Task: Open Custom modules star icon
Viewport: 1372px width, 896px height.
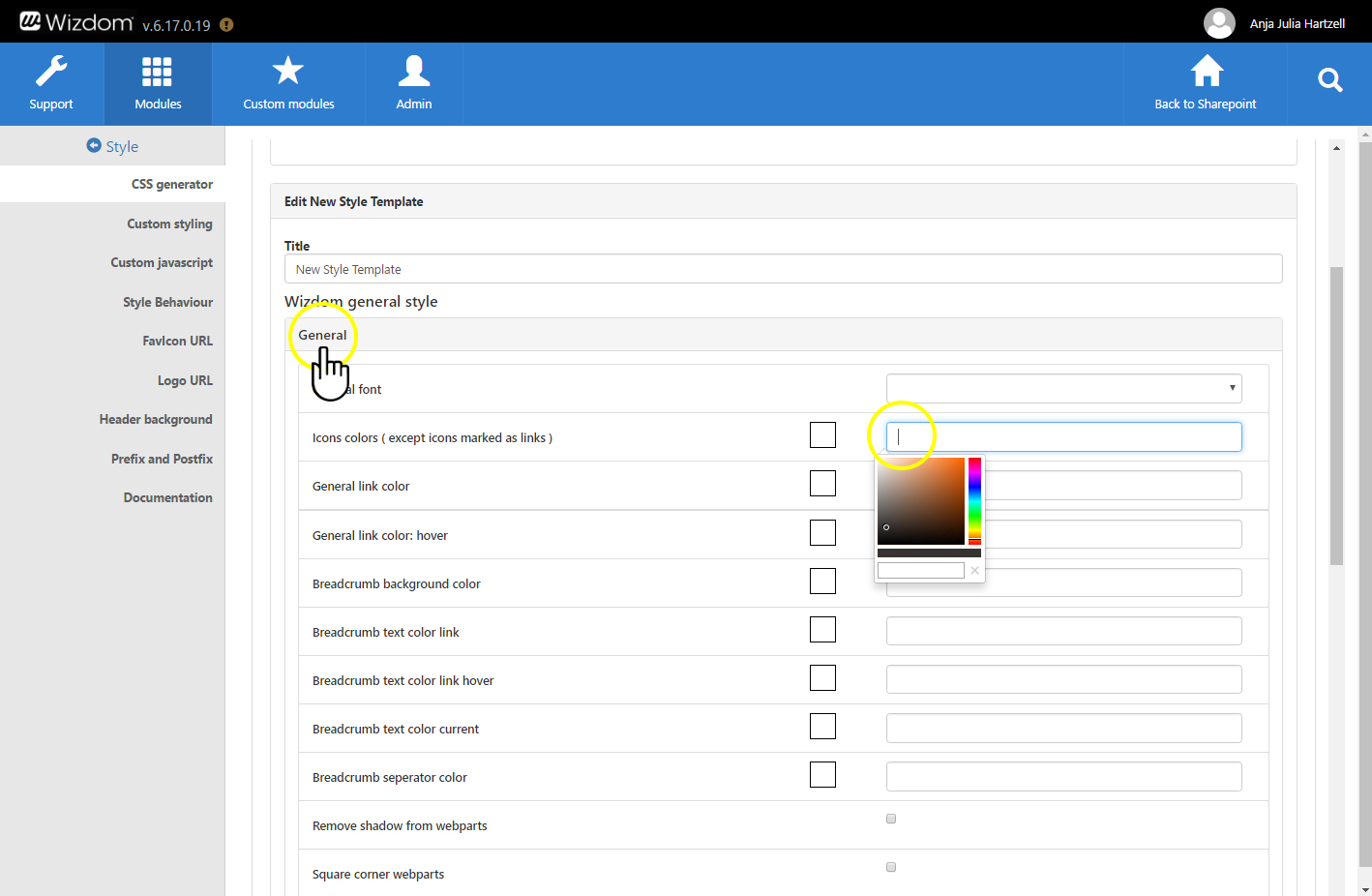Action: pos(287,73)
